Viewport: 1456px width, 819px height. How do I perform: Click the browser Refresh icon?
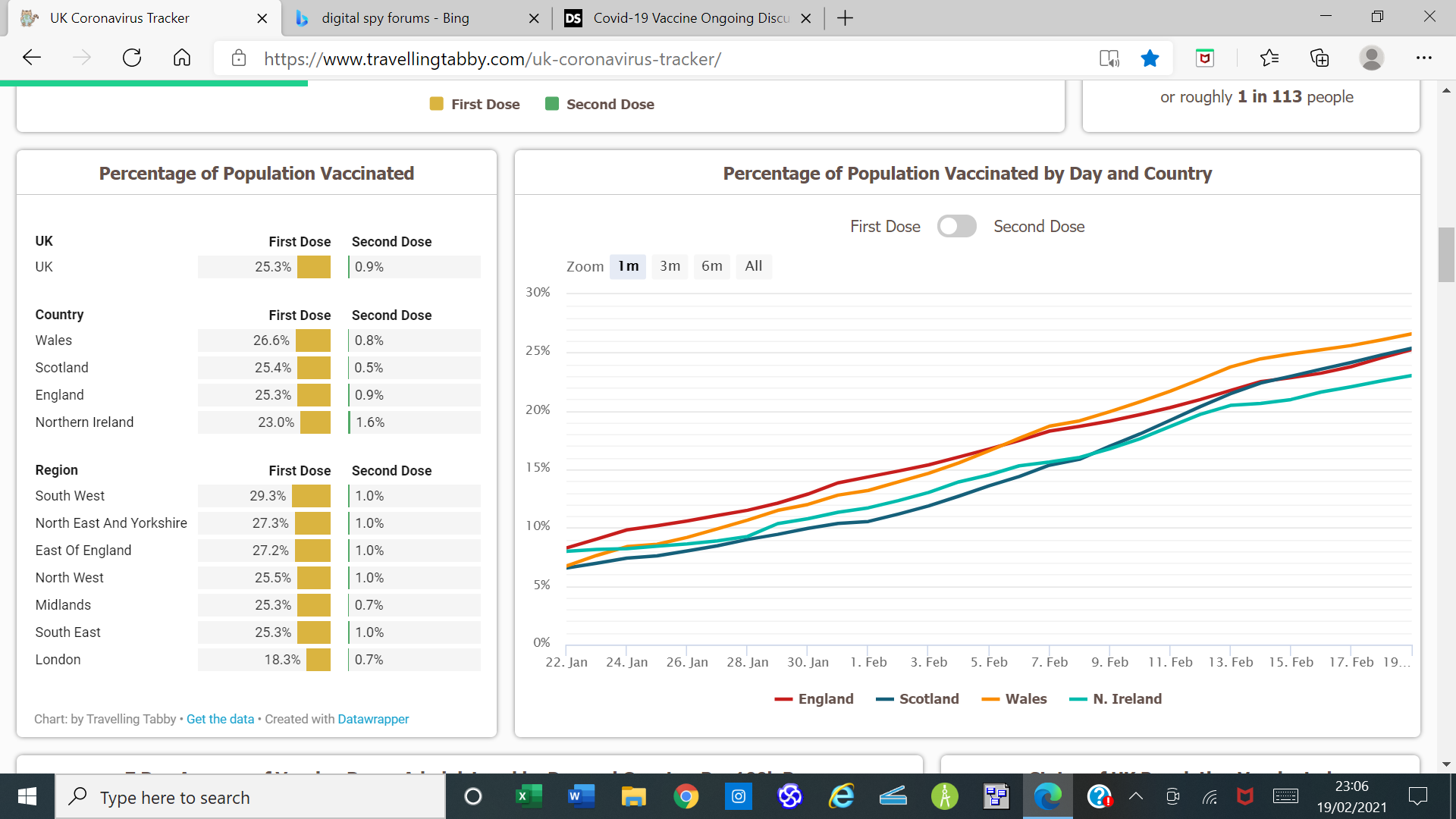pos(132,58)
